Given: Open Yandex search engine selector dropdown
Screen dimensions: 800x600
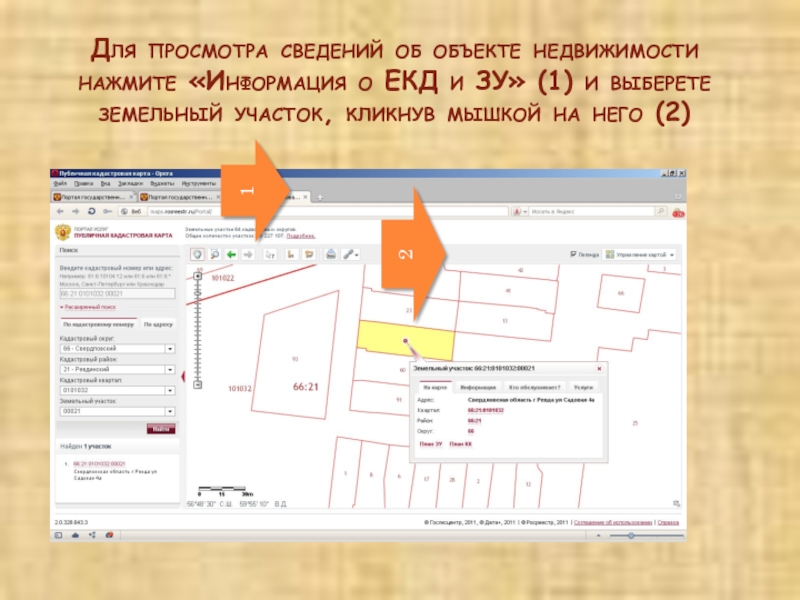Looking at the screenshot, I should pos(520,211).
